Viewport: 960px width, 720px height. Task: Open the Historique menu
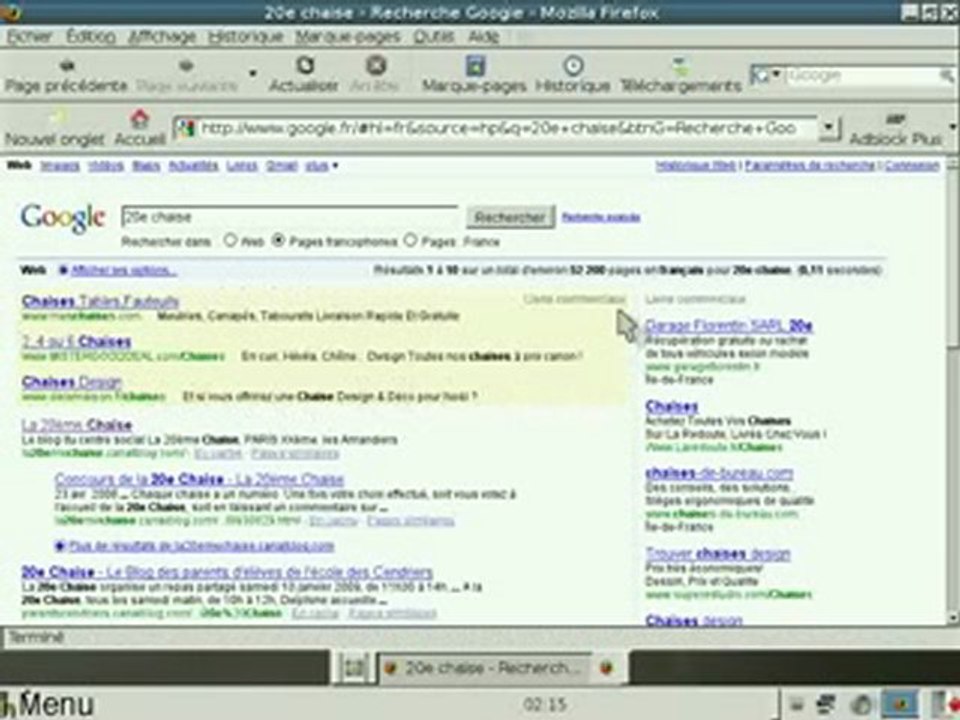pos(246,37)
